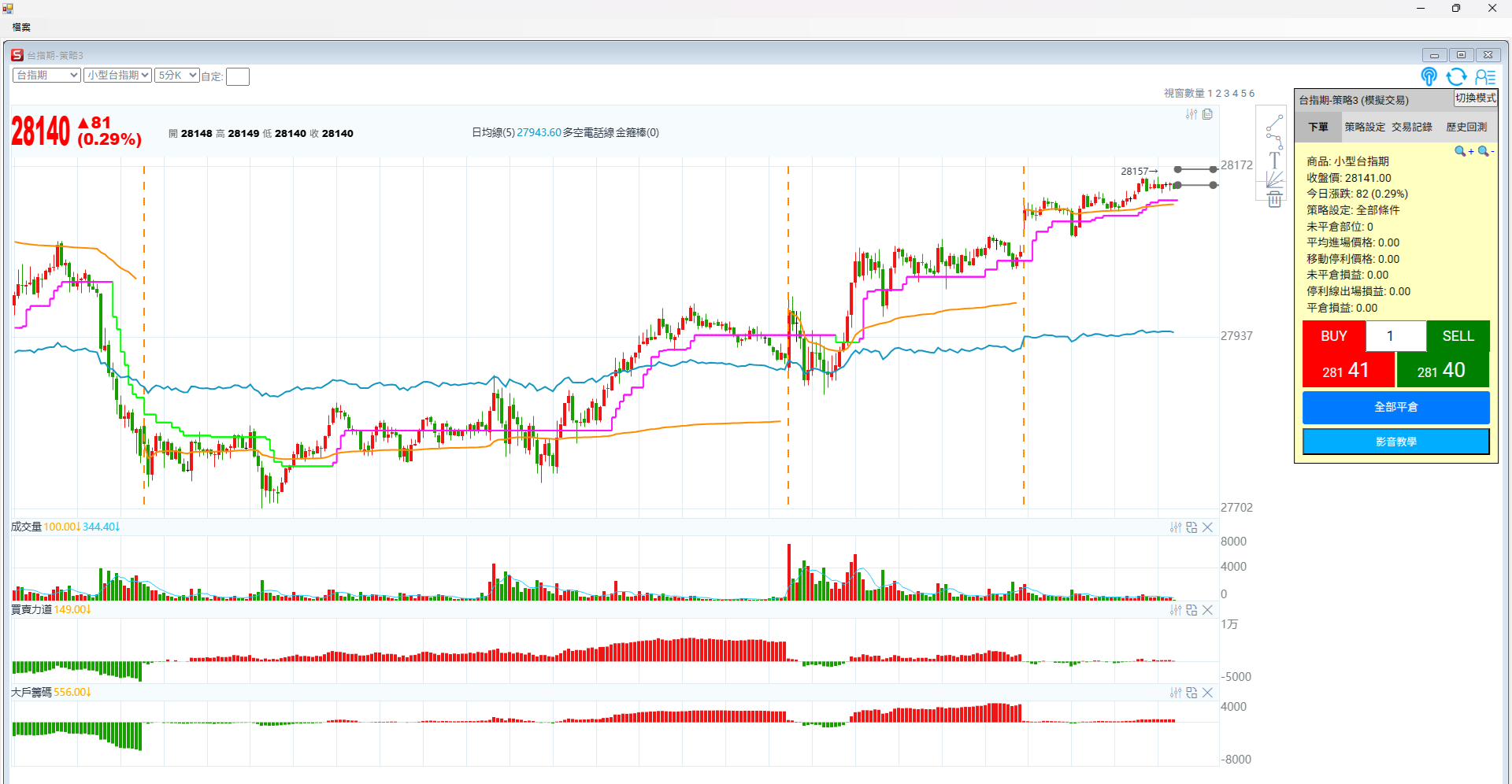The width and height of the screenshot is (1512, 784).
Task: Click the order quantity input field
Action: pos(1395,336)
